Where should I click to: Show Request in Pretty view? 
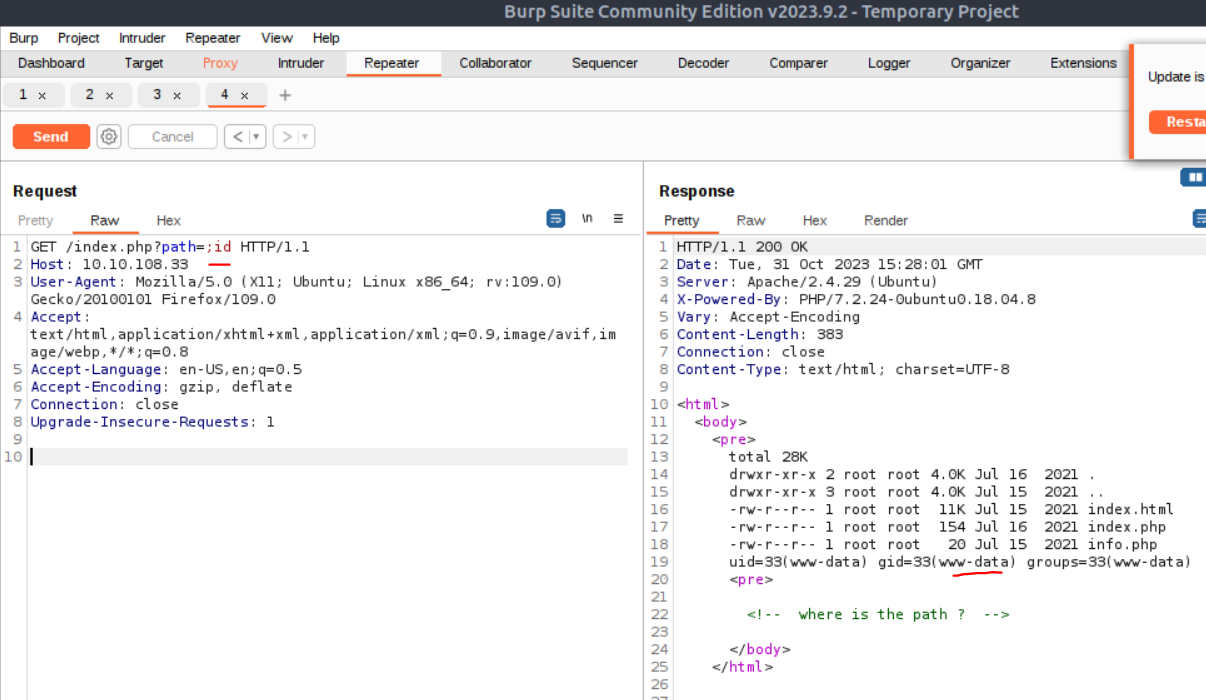coord(35,220)
